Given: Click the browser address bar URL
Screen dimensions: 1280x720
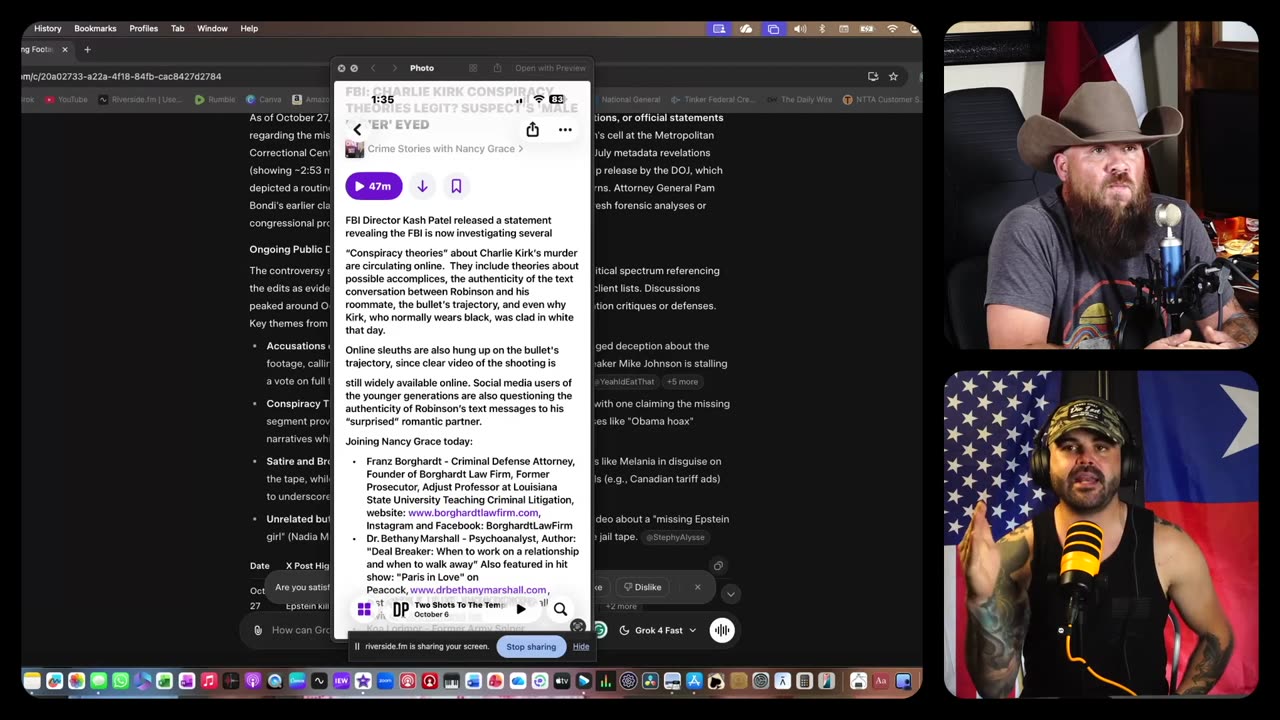Looking at the screenshot, I should click(x=122, y=76).
